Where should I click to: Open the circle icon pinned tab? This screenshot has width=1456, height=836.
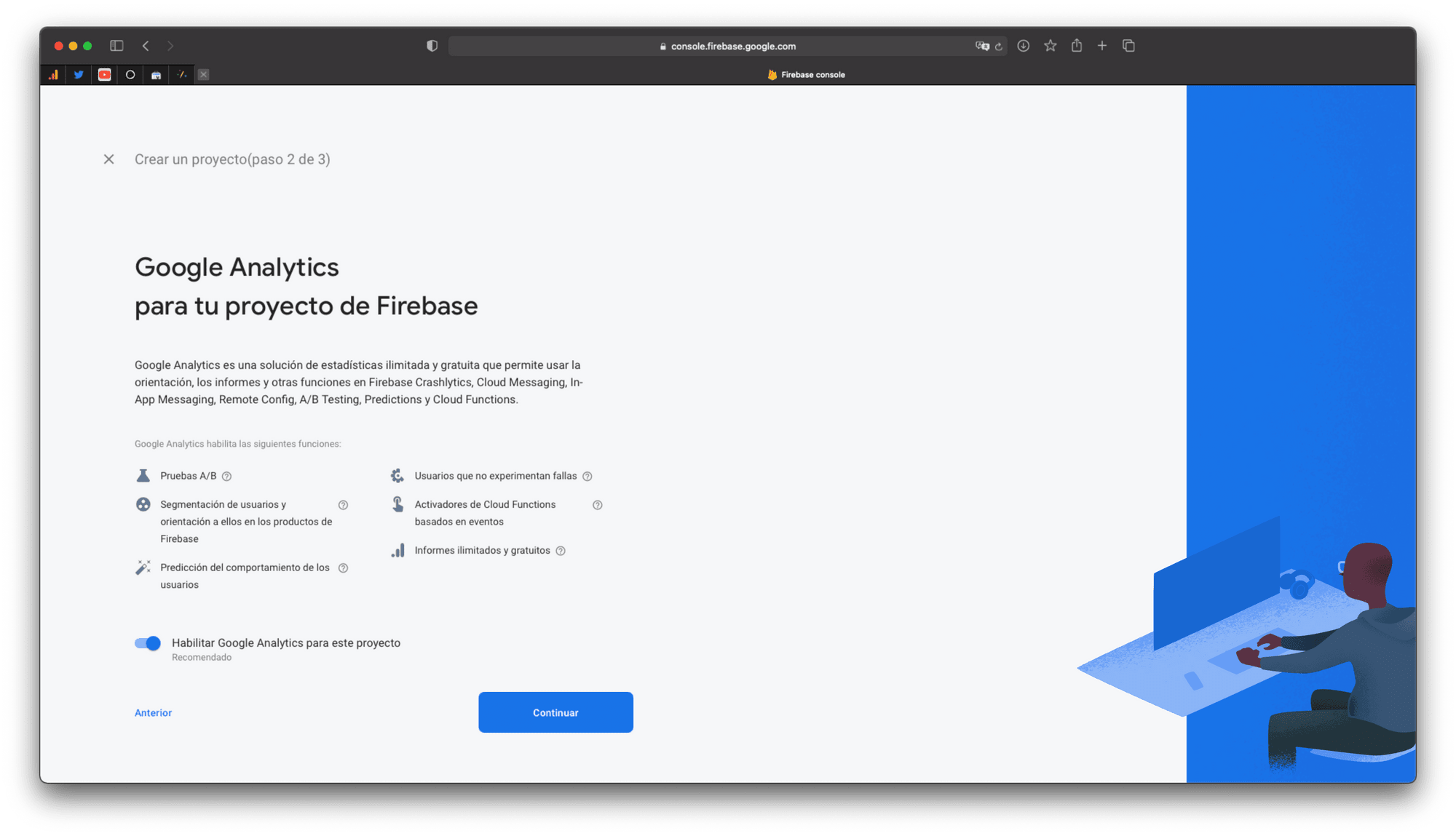[130, 74]
